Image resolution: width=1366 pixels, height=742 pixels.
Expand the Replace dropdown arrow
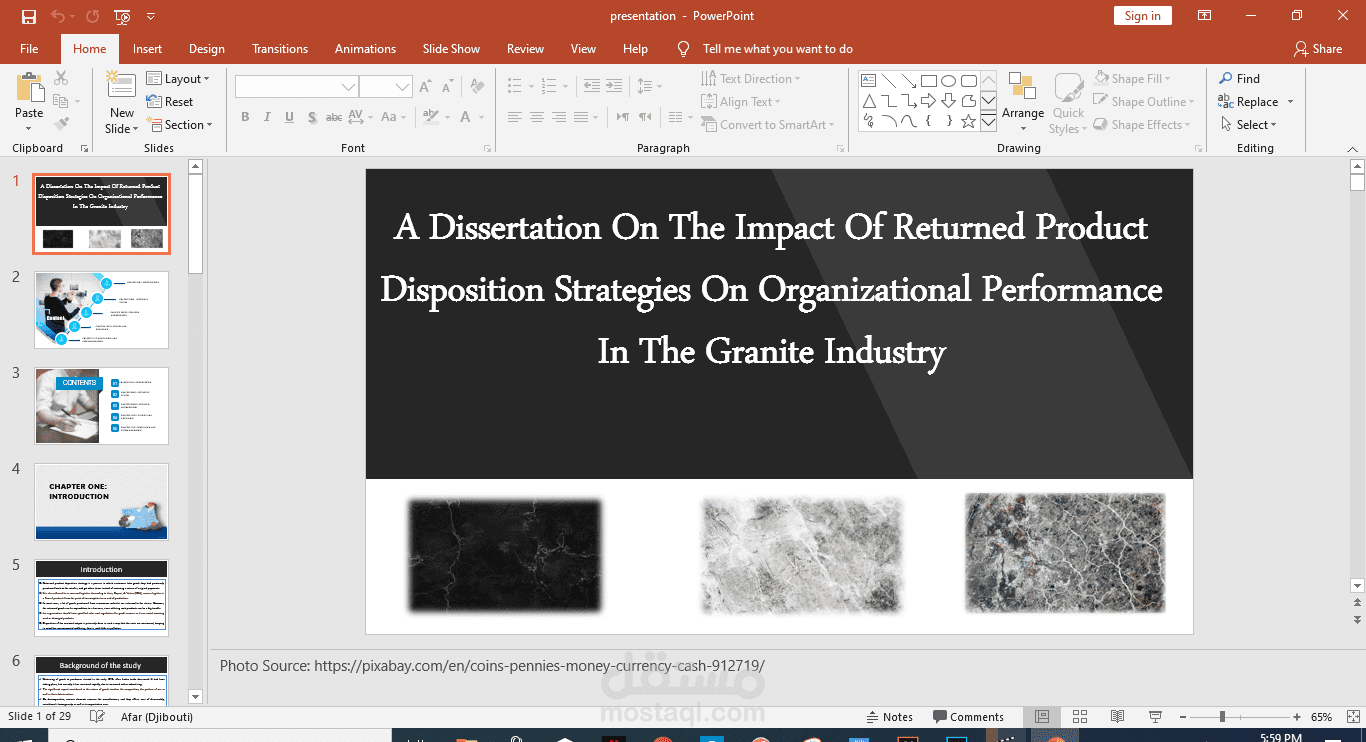coord(1290,102)
